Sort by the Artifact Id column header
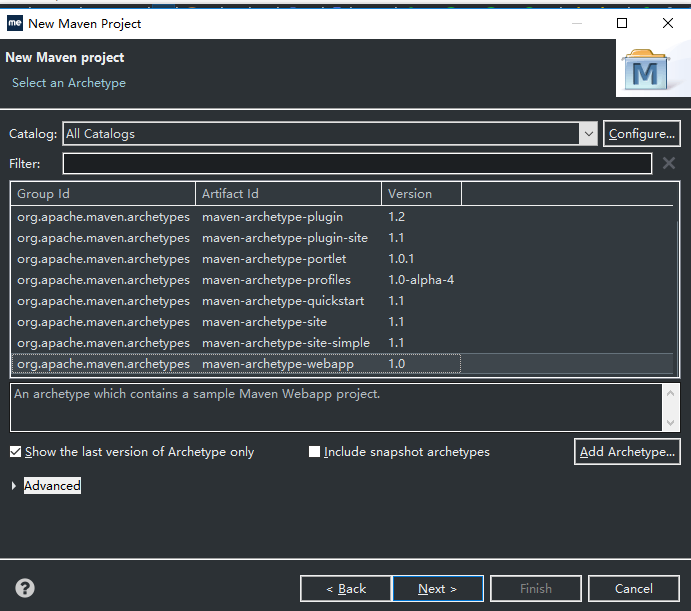This screenshot has height=611, width=691. (289, 194)
